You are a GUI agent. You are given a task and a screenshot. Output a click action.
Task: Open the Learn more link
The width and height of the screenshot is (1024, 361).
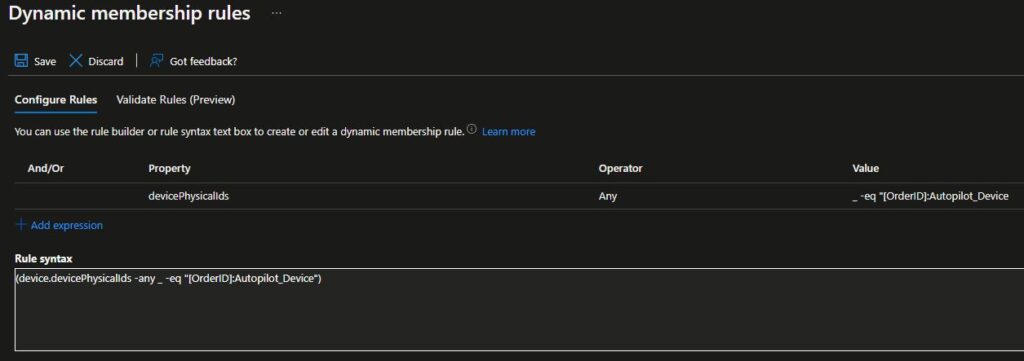508,132
